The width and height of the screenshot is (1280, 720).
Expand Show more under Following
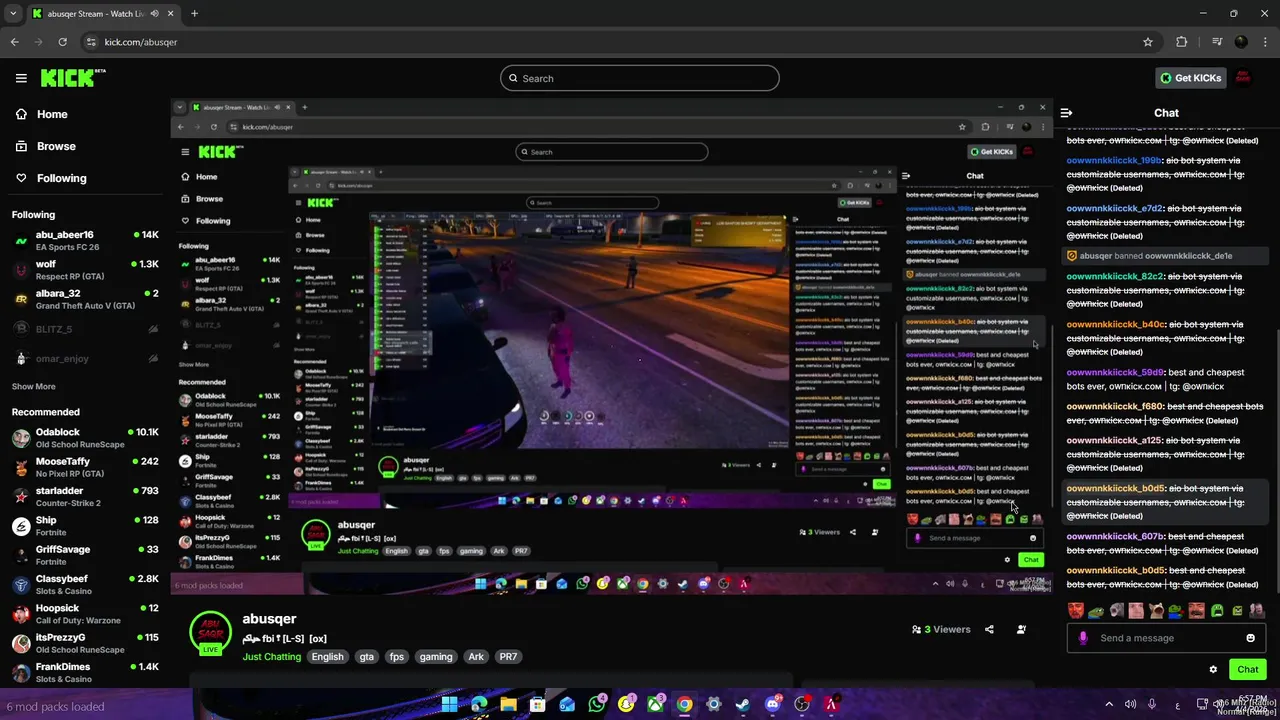click(x=34, y=386)
